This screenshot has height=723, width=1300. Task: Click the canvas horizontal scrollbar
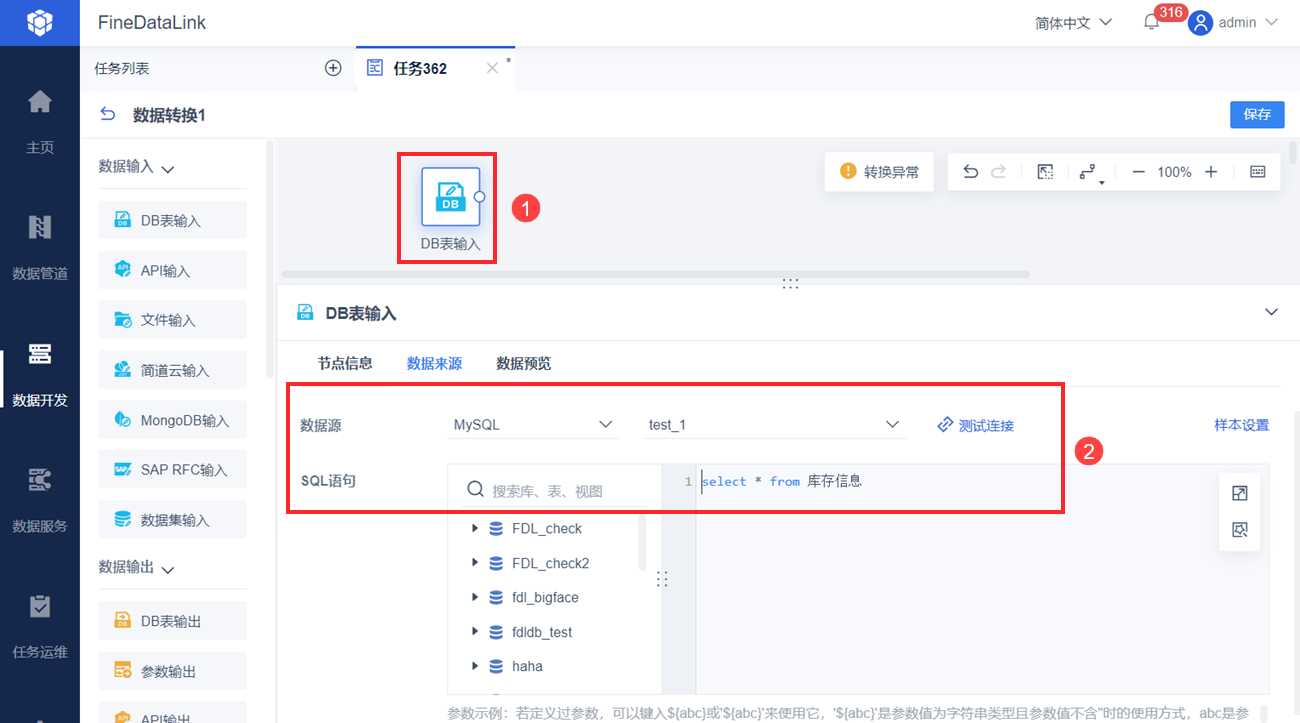(x=656, y=273)
